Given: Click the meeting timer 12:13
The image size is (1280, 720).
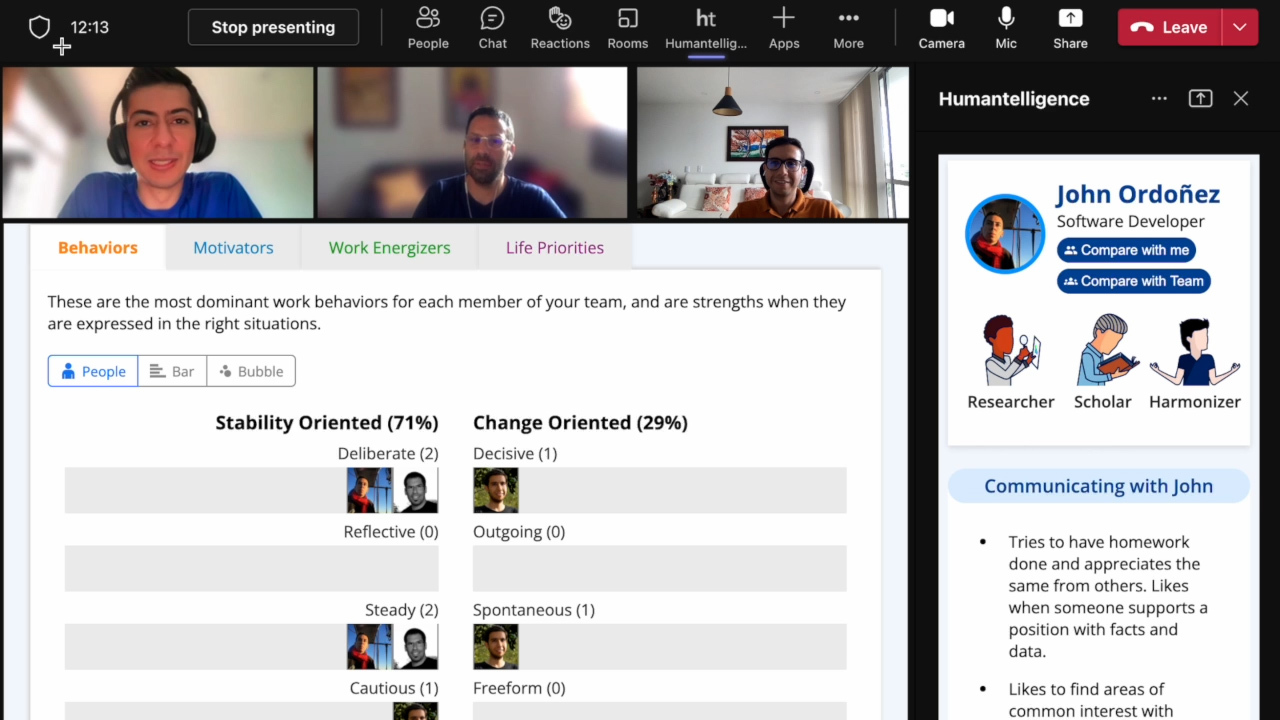Looking at the screenshot, I should tap(89, 27).
